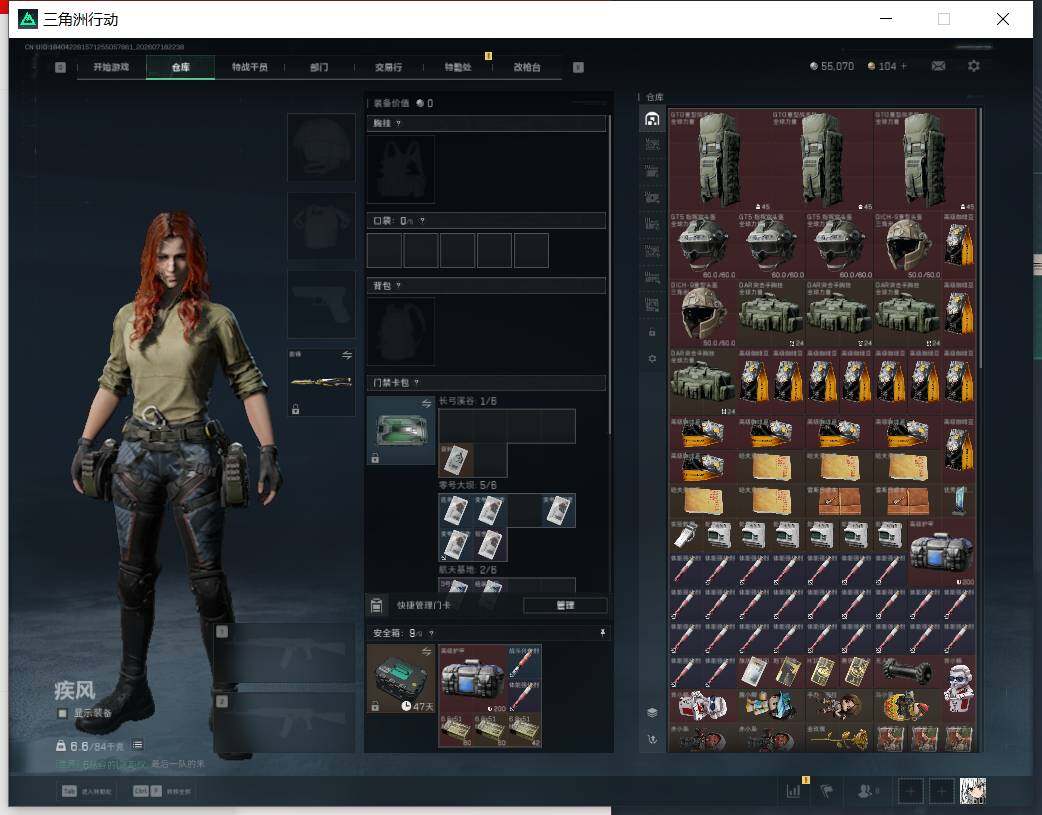
Task: Select the main warehouse sidebar icon
Action: tap(652, 118)
